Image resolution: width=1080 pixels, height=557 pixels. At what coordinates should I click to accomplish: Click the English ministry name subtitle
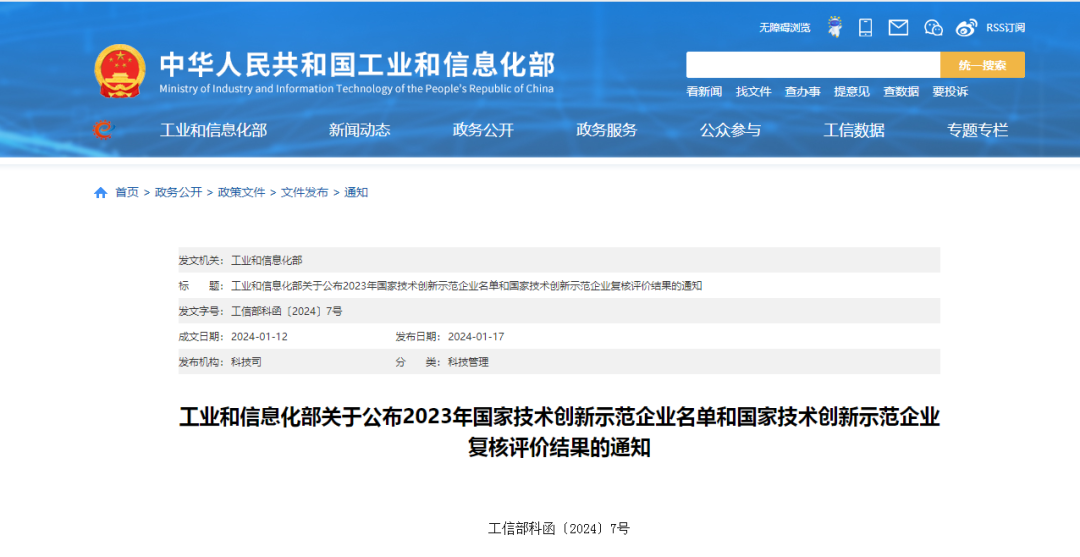click(x=356, y=89)
